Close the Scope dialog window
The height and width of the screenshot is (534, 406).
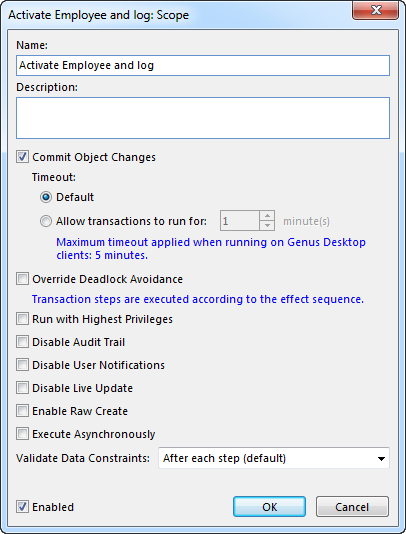pos(376,10)
